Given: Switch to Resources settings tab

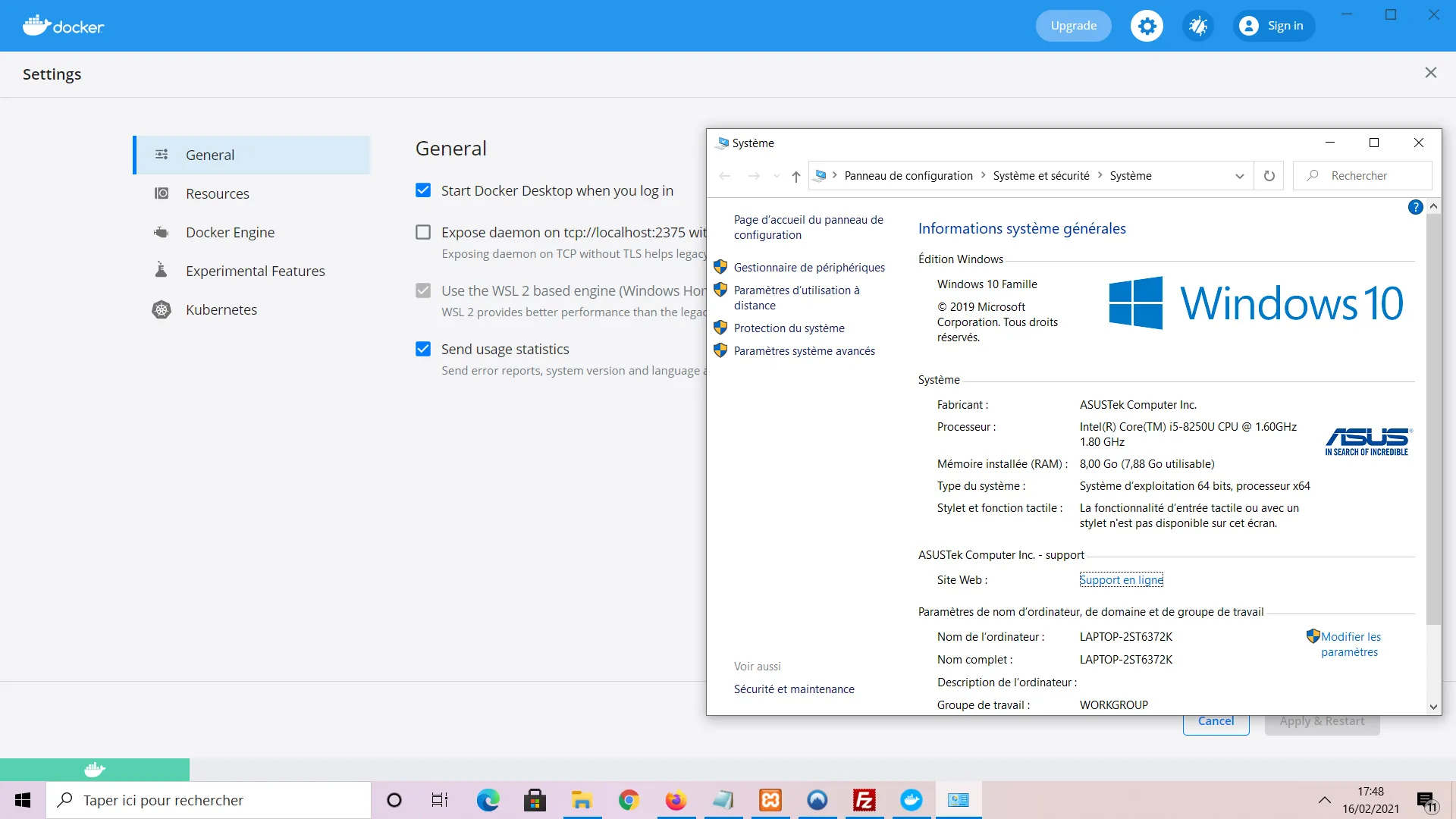Looking at the screenshot, I should coord(218,193).
